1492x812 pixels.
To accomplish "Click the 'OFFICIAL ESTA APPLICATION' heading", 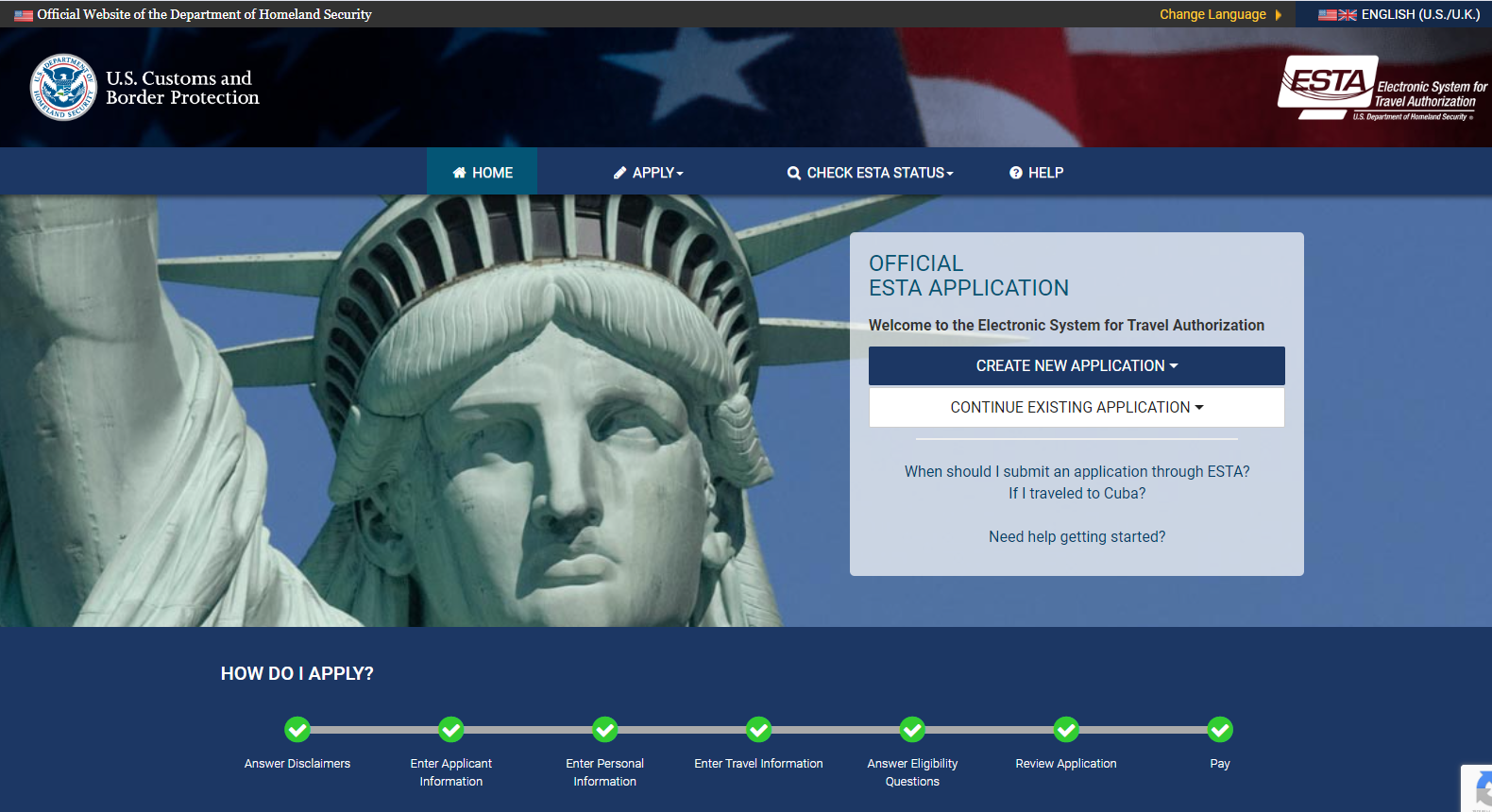I will click(x=969, y=276).
